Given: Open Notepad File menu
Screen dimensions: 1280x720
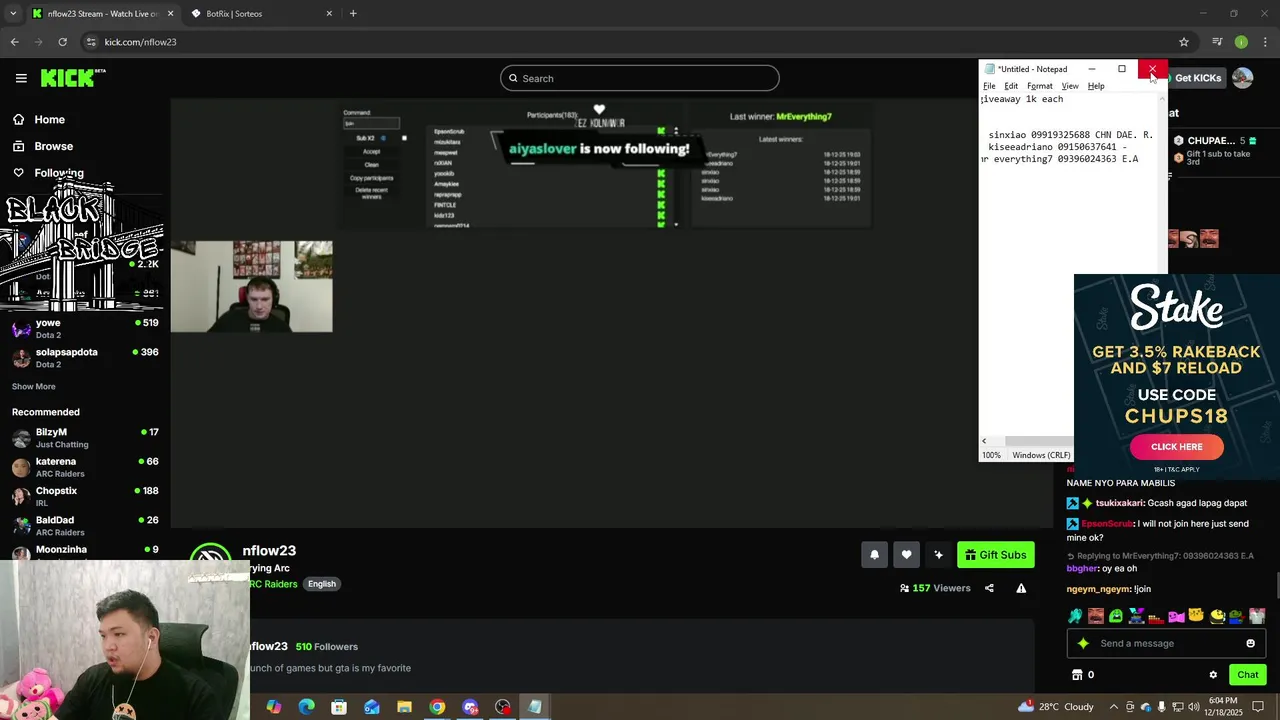Looking at the screenshot, I should pos(989,86).
